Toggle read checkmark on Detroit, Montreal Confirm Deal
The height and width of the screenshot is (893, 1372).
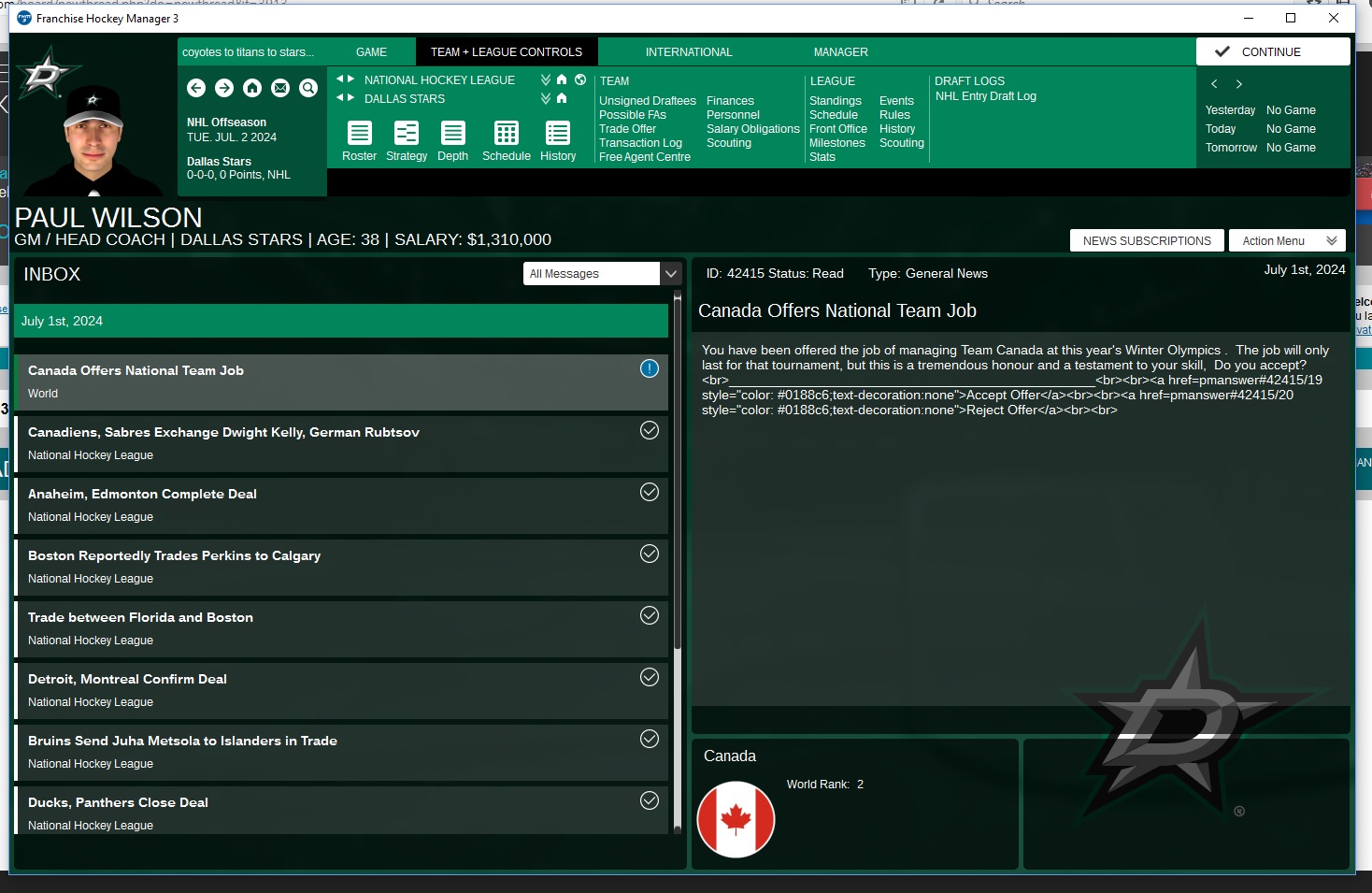tap(650, 677)
